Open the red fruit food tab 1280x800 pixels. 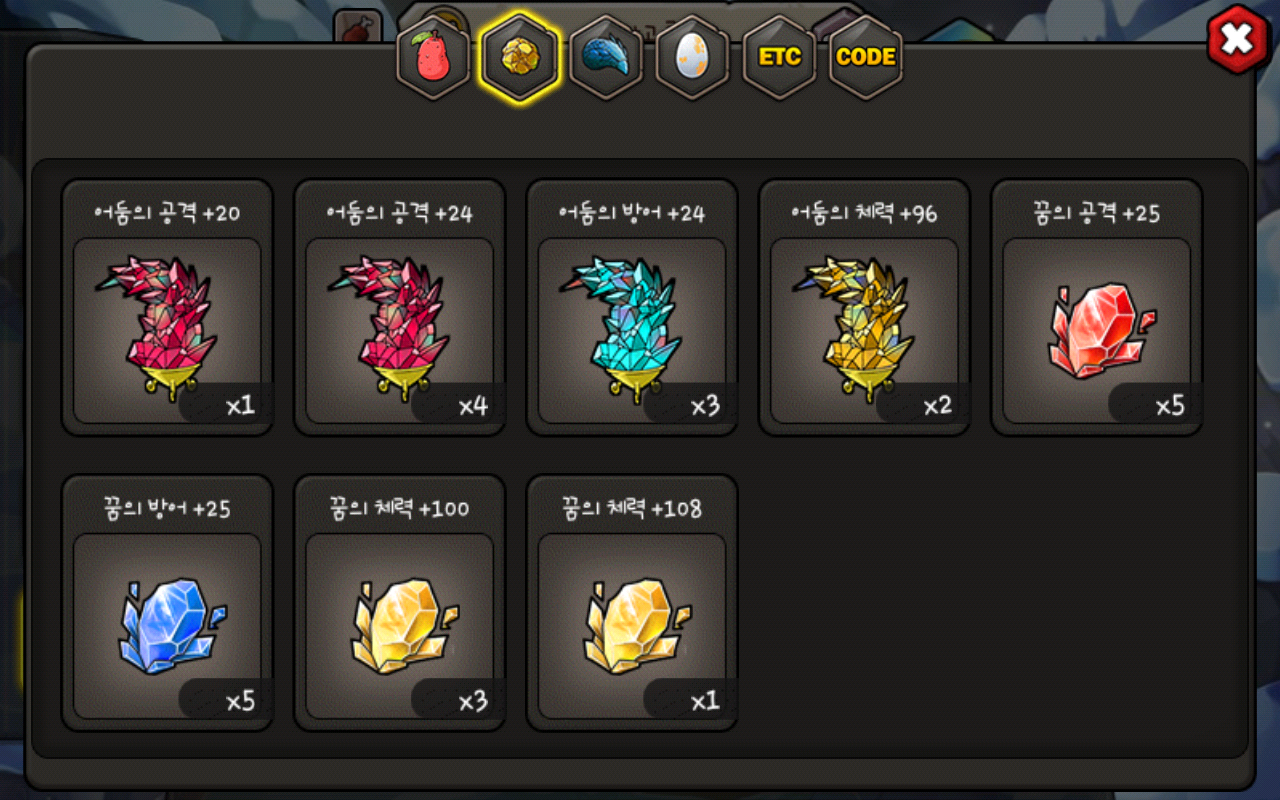point(433,57)
